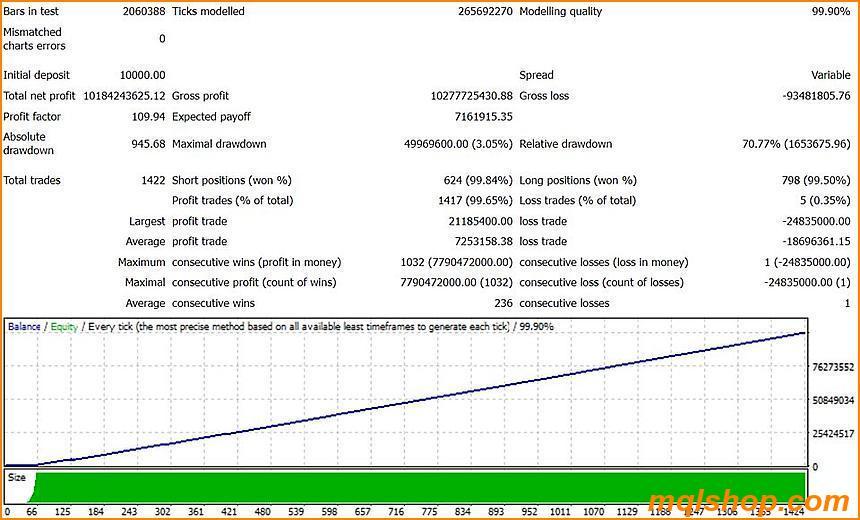
Task: Select the Absolute drawdown value 945.68
Action: click(x=149, y=144)
